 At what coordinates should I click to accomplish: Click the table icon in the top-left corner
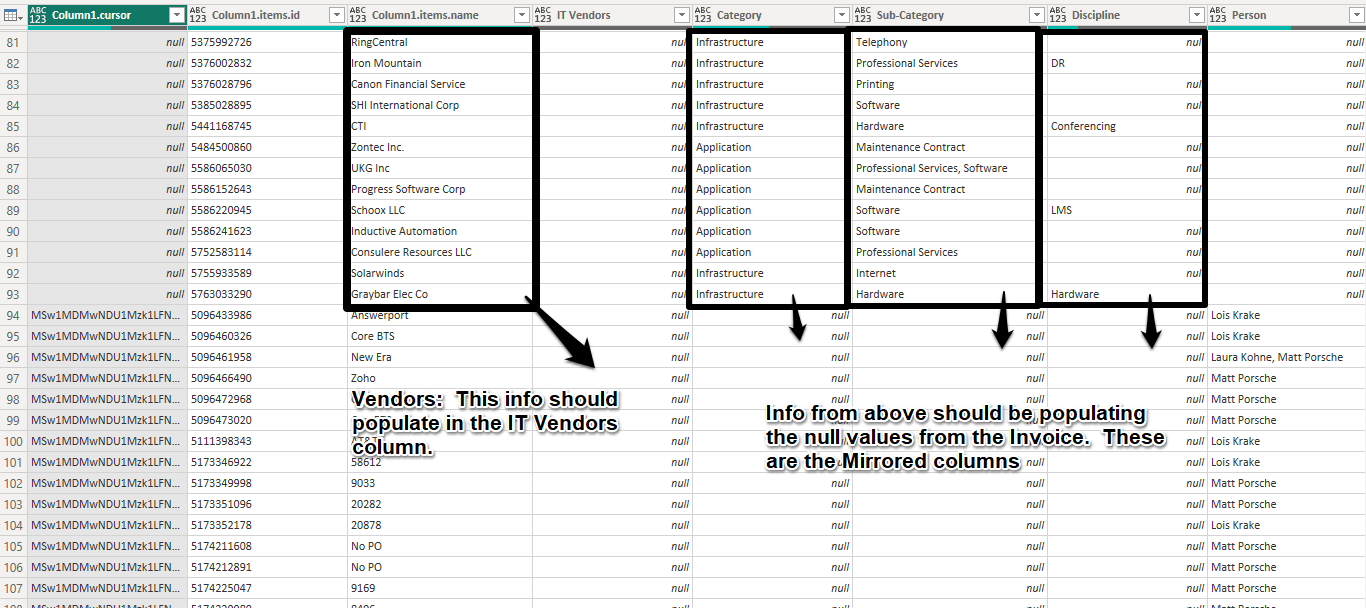coord(10,14)
